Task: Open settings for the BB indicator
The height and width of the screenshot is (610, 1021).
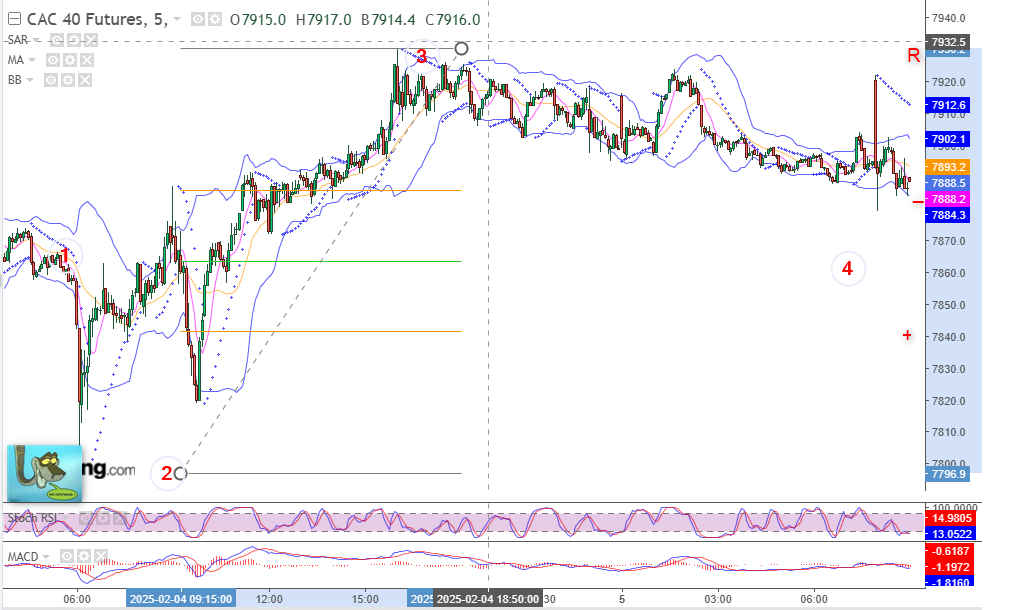Action: click(68, 80)
